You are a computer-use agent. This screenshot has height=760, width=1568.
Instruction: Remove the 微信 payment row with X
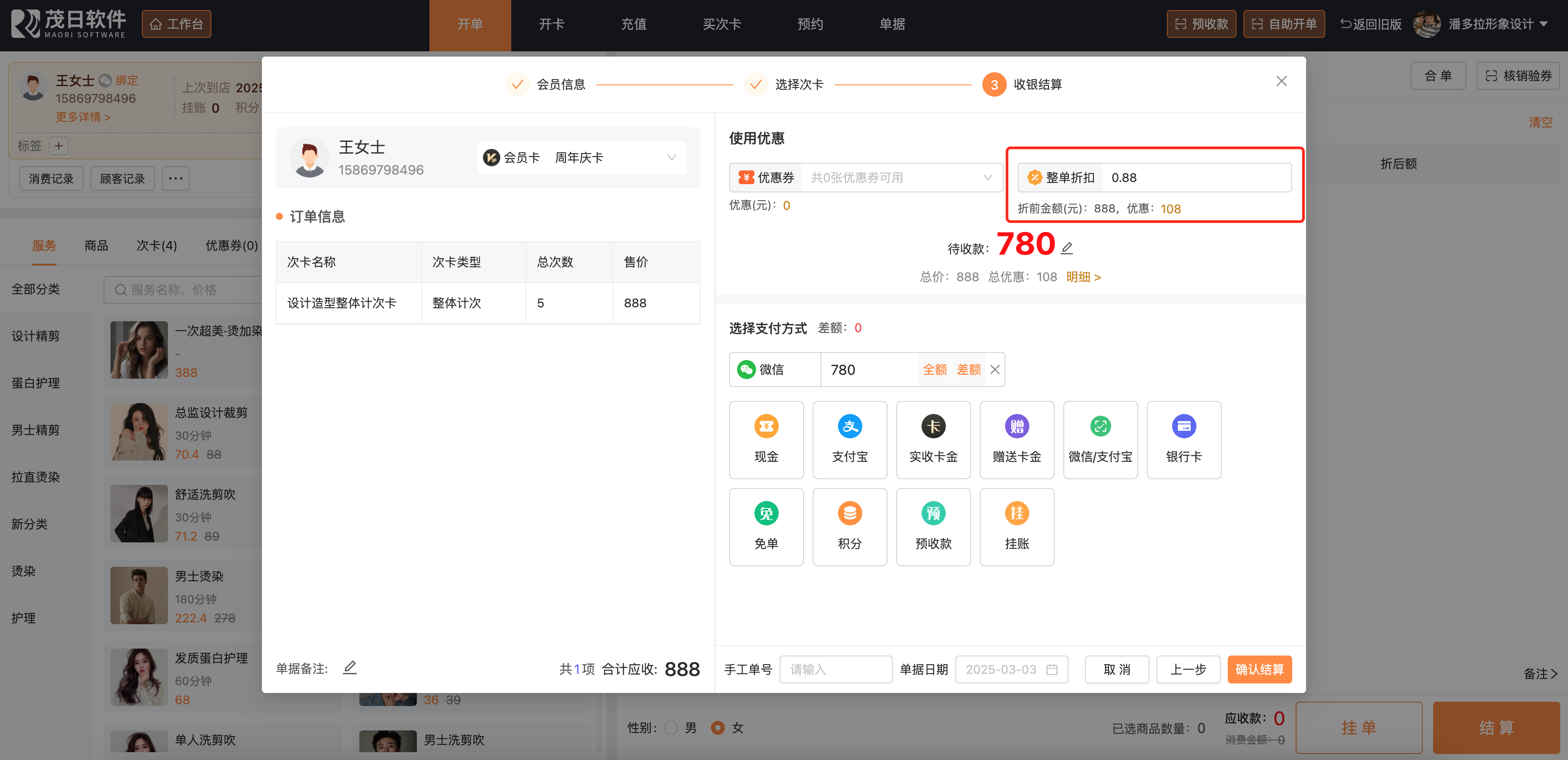[x=995, y=370]
